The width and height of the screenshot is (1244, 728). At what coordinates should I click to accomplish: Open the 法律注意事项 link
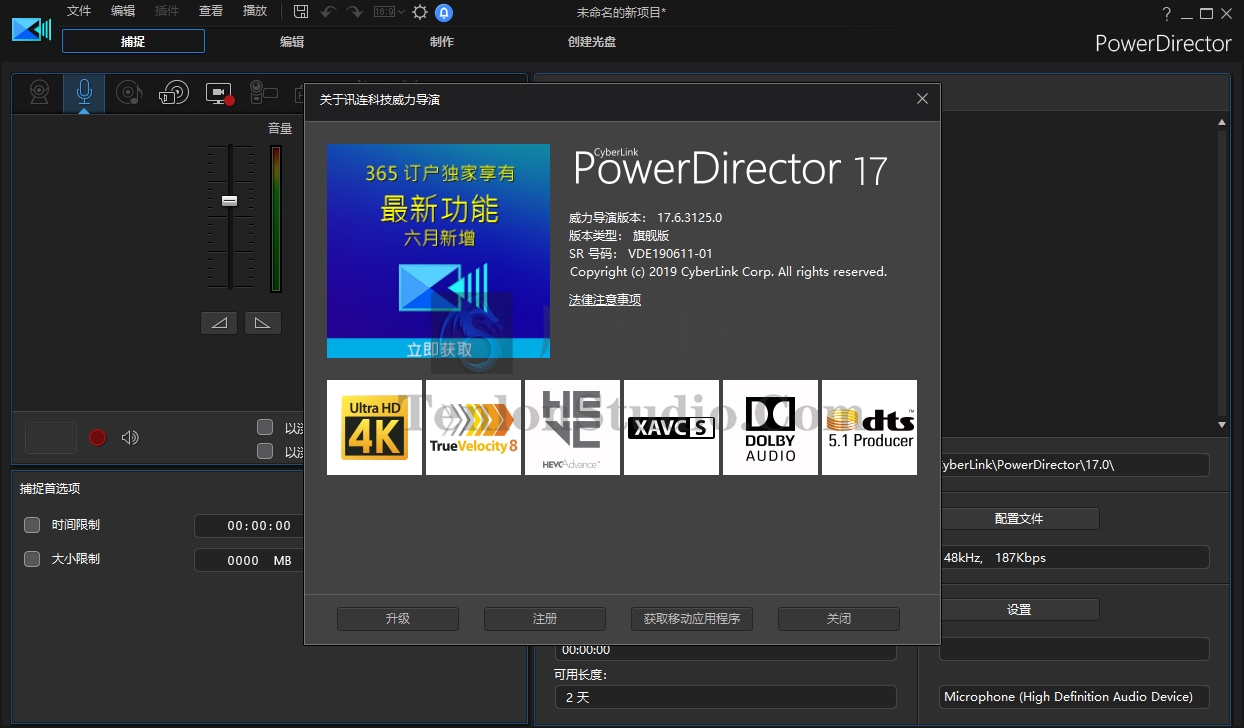point(605,300)
